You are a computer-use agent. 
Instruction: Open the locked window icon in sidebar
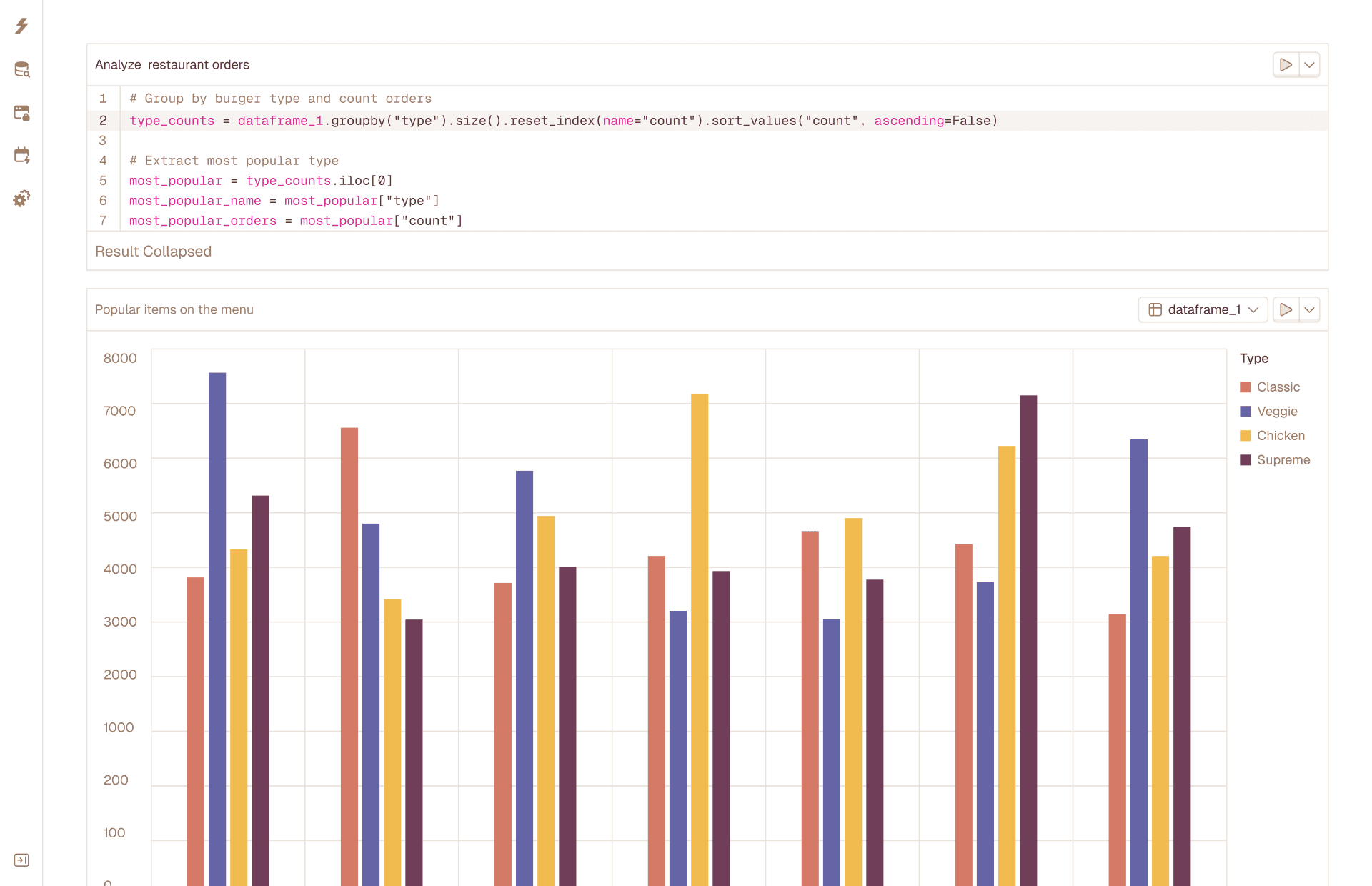click(x=21, y=112)
